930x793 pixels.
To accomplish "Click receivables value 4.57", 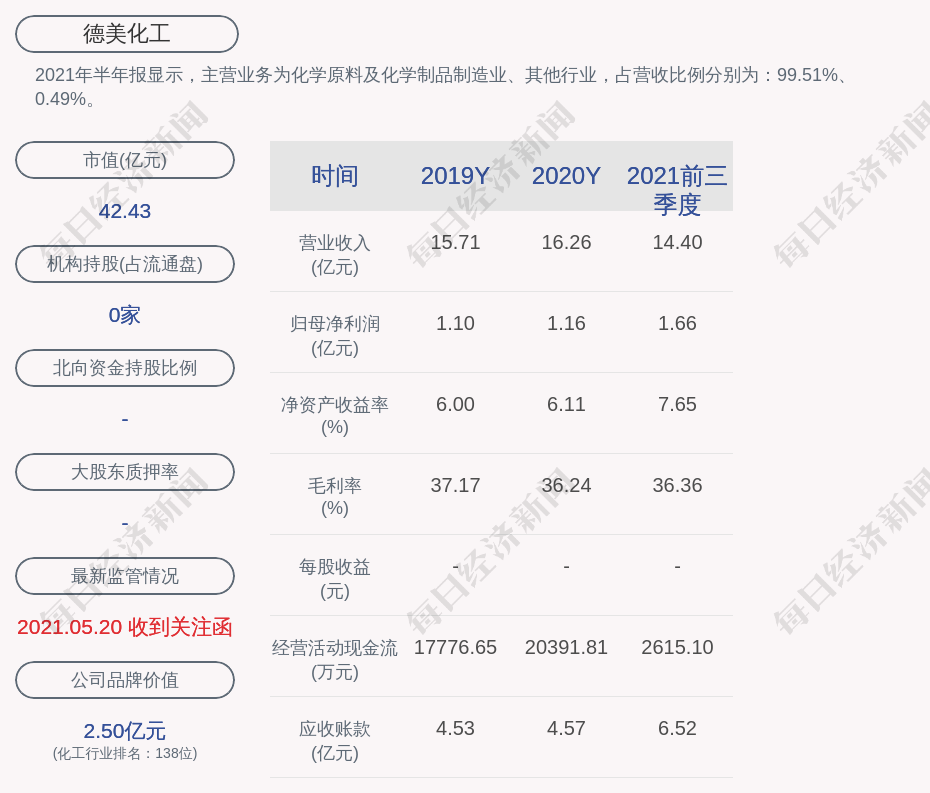I will pos(566,728).
